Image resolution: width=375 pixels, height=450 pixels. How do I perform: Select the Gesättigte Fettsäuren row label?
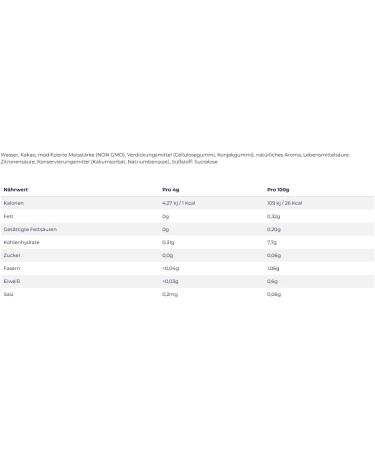click(x=30, y=229)
